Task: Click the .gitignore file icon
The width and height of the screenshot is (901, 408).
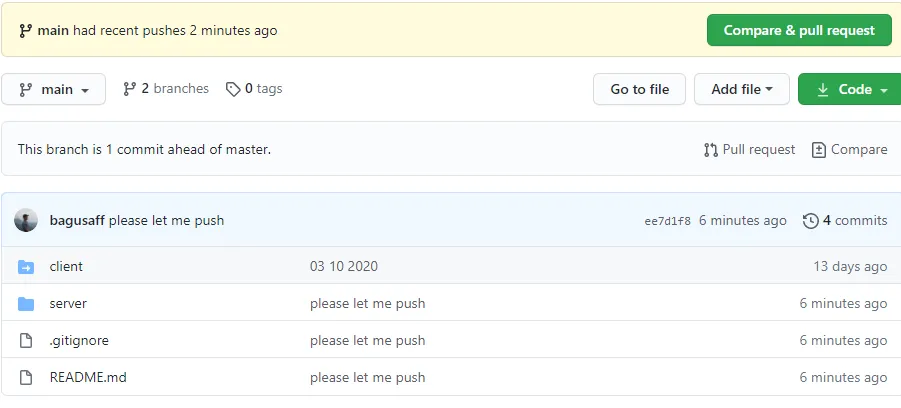Action: (26, 341)
